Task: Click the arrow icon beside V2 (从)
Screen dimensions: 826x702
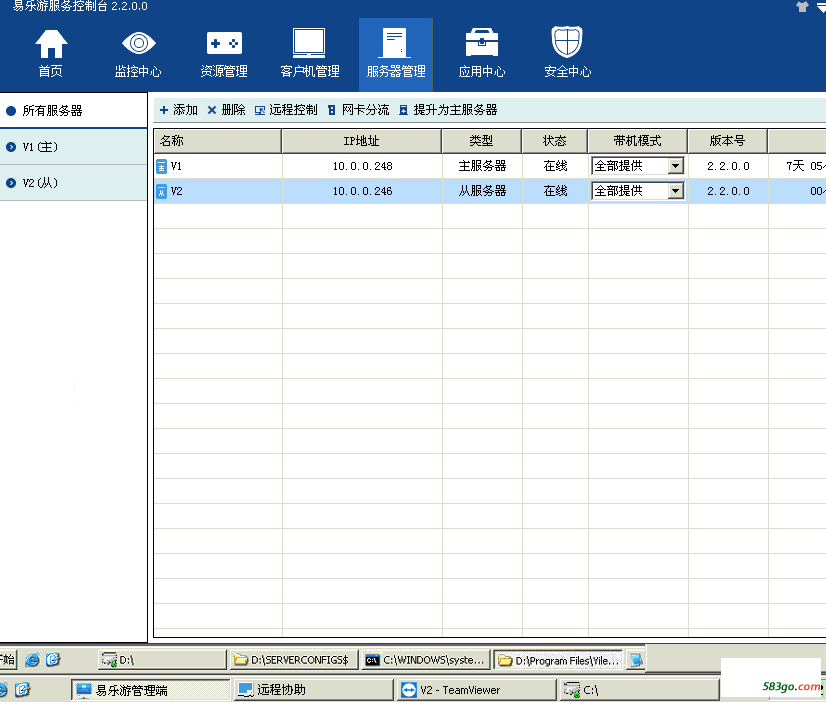Action: 11,183
